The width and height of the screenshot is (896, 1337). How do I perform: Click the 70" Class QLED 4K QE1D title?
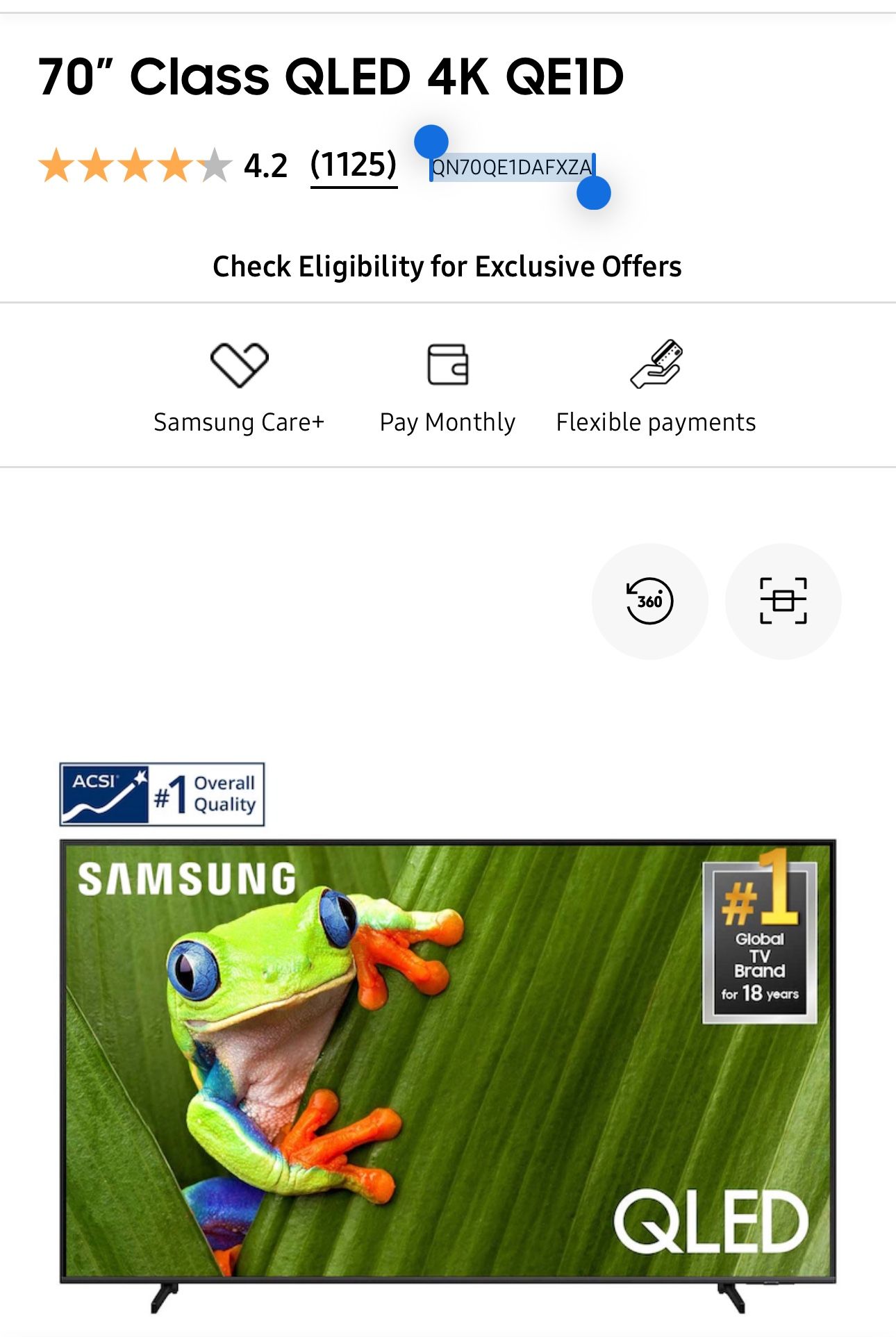click(x=331, y=76)
